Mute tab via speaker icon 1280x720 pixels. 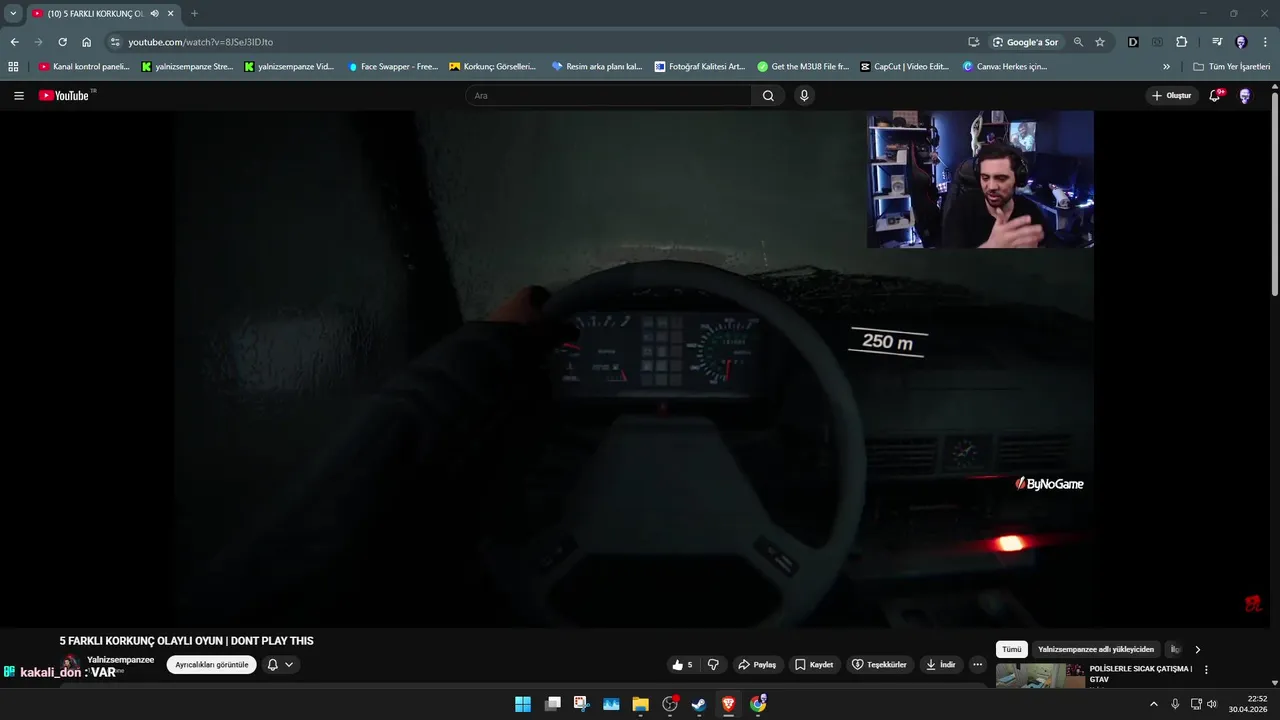pyautogui.click(x=155, y=13)
